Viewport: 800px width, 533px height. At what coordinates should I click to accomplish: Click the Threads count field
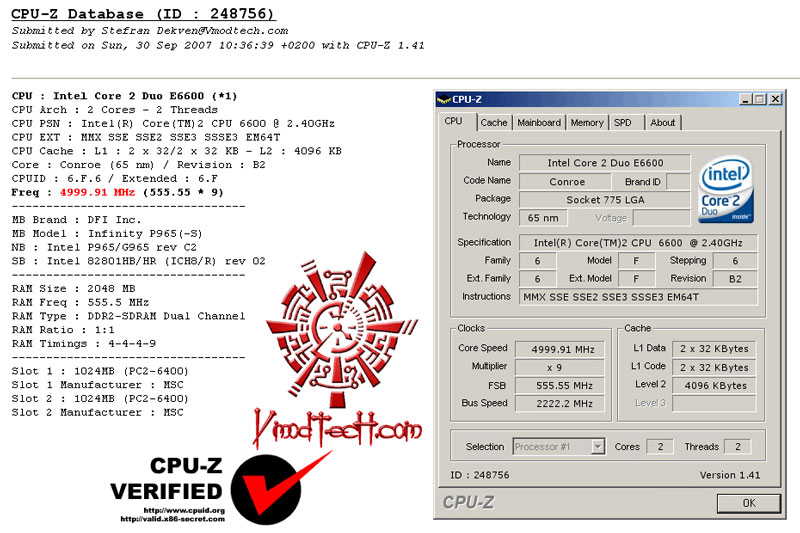(x=738, y=447)
